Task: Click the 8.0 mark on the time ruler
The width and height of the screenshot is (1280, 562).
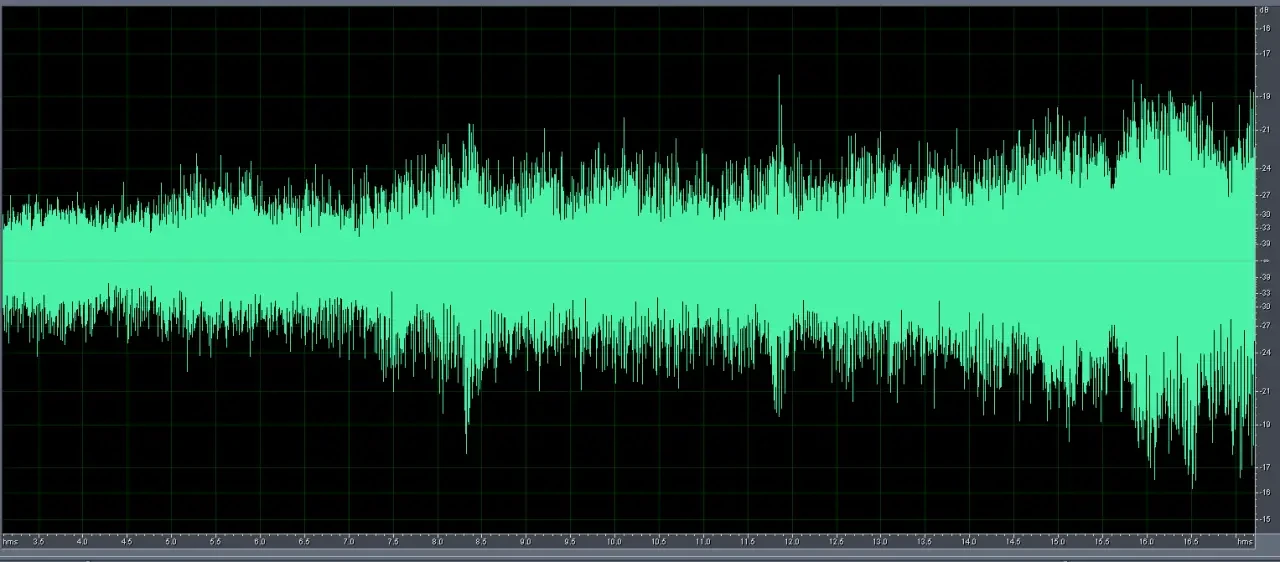Action: (437, 541)
